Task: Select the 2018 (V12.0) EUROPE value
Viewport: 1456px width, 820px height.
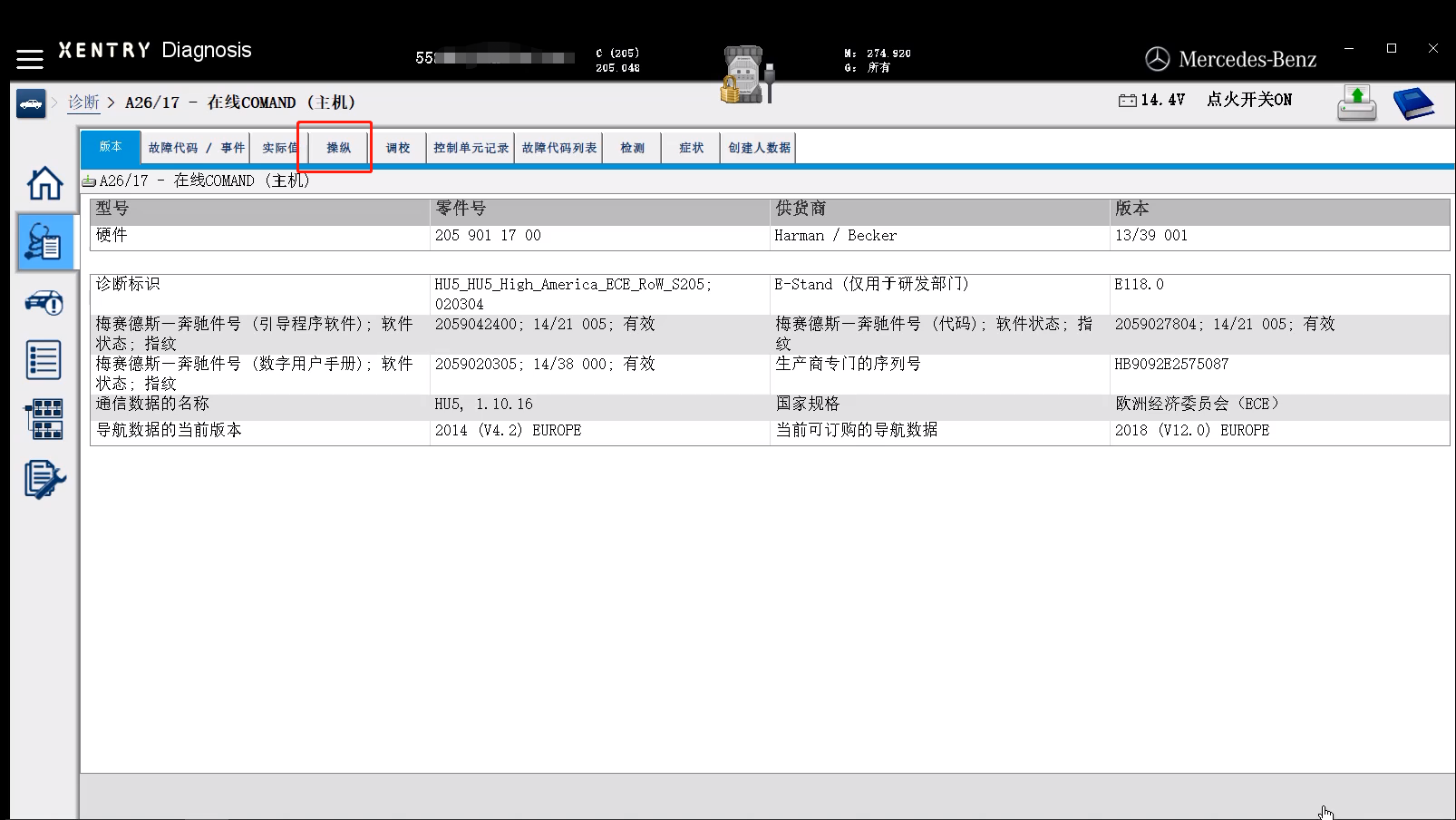Action: click(x=1192, y=431)
